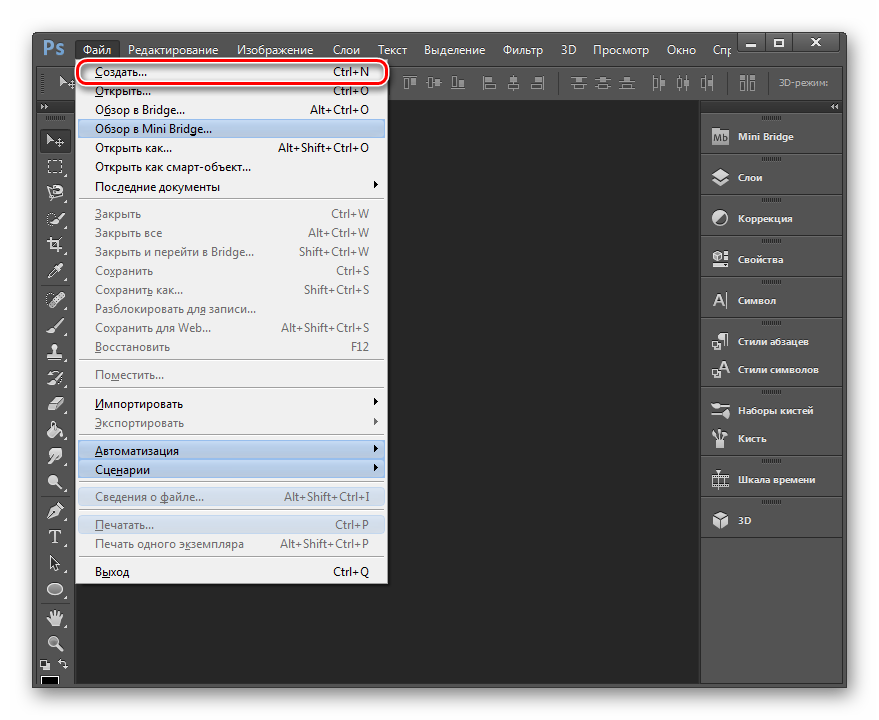Click the foreground color swatch
Image resolution: width=879 pixels, height=720 pixels.
(x=49, y=681)
